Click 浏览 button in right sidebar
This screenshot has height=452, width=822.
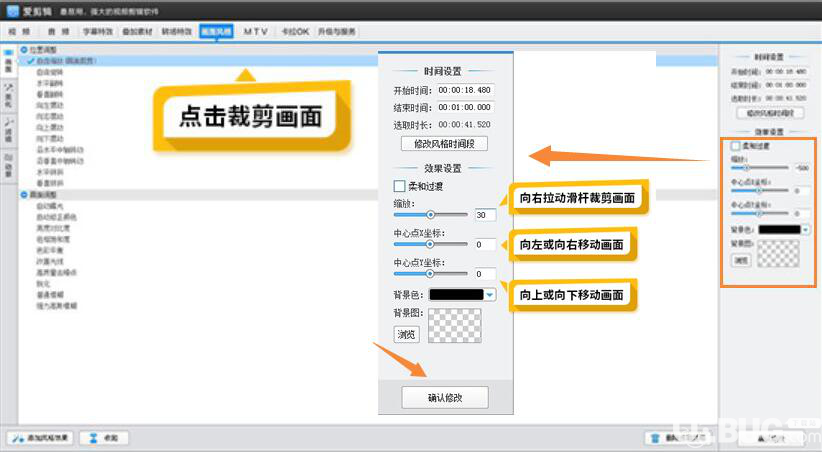(x=741, y=260)
